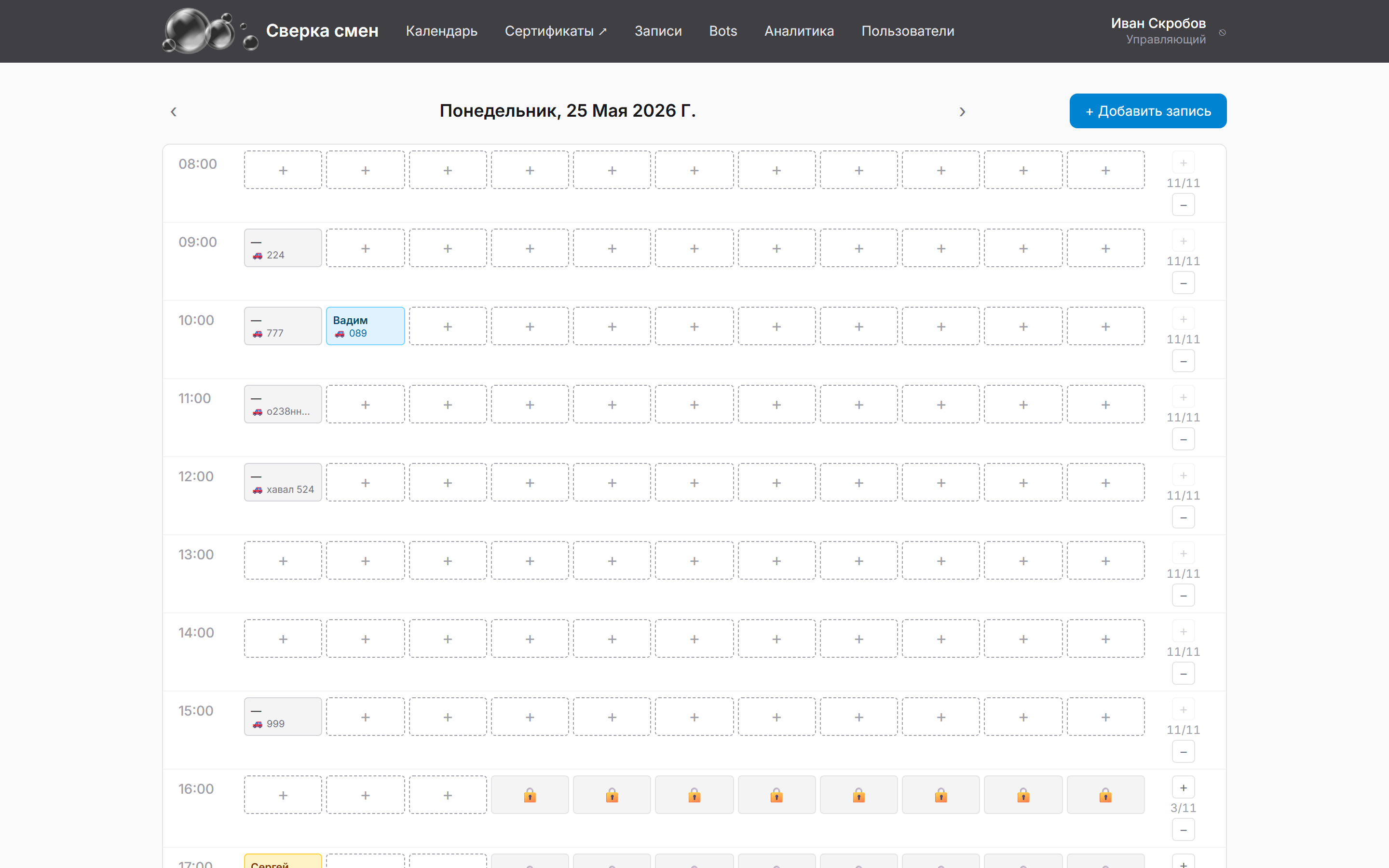Viewport: 1389px width, 868px height.
Task: Click the car icon on the хавал 524 booking
Action: [x=258, y=489]
